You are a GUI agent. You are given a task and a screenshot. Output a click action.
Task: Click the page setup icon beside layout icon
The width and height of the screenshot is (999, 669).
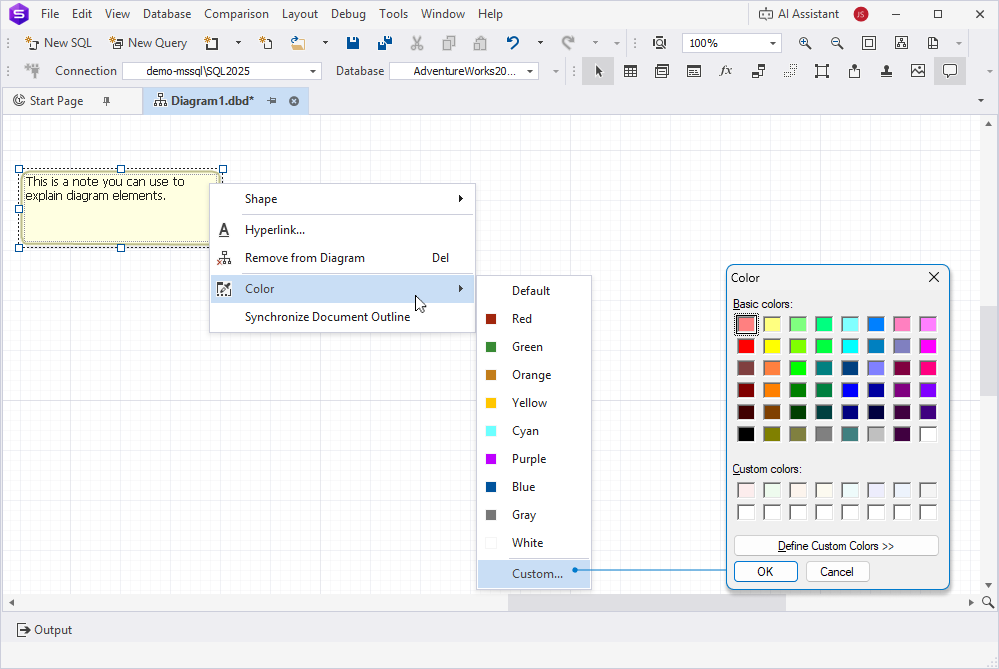933,43
